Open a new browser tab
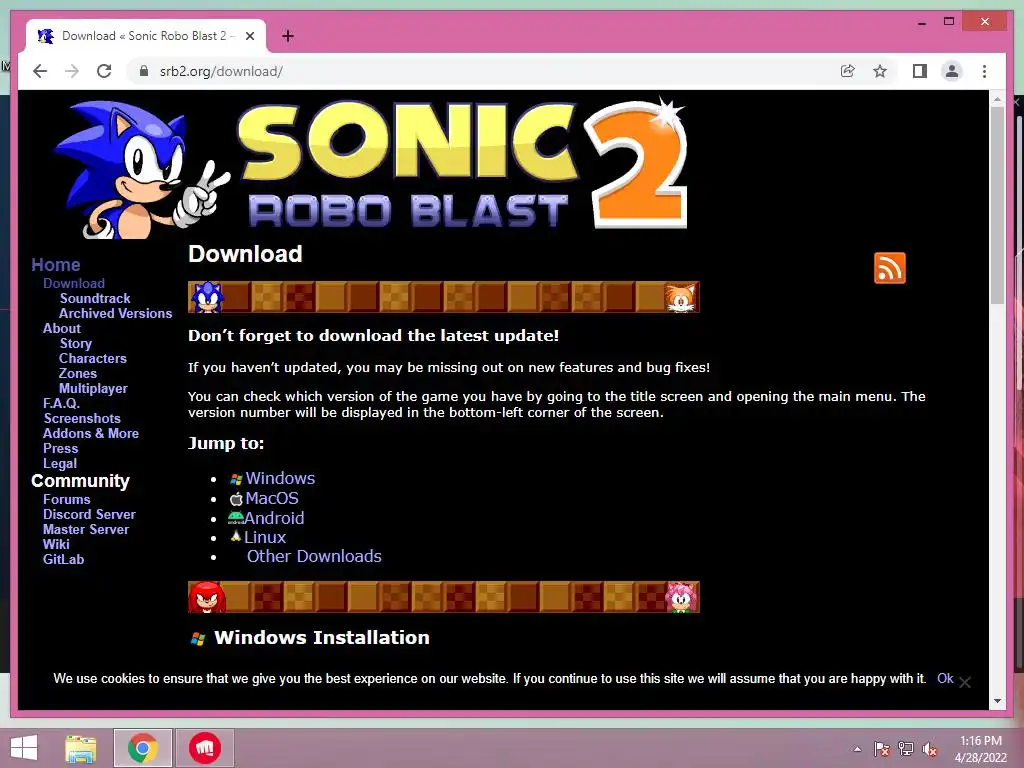The height and width of the screenshot is (768, 1024). pos(287,36)
